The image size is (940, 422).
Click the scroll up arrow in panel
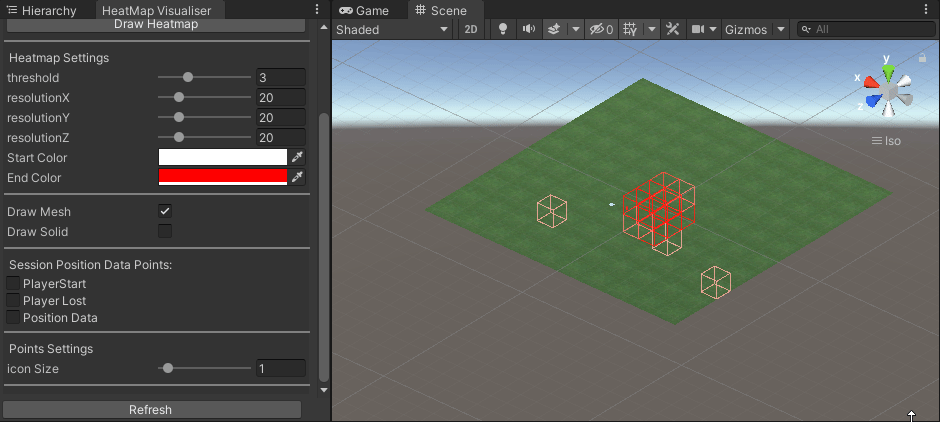click(324, 27)
